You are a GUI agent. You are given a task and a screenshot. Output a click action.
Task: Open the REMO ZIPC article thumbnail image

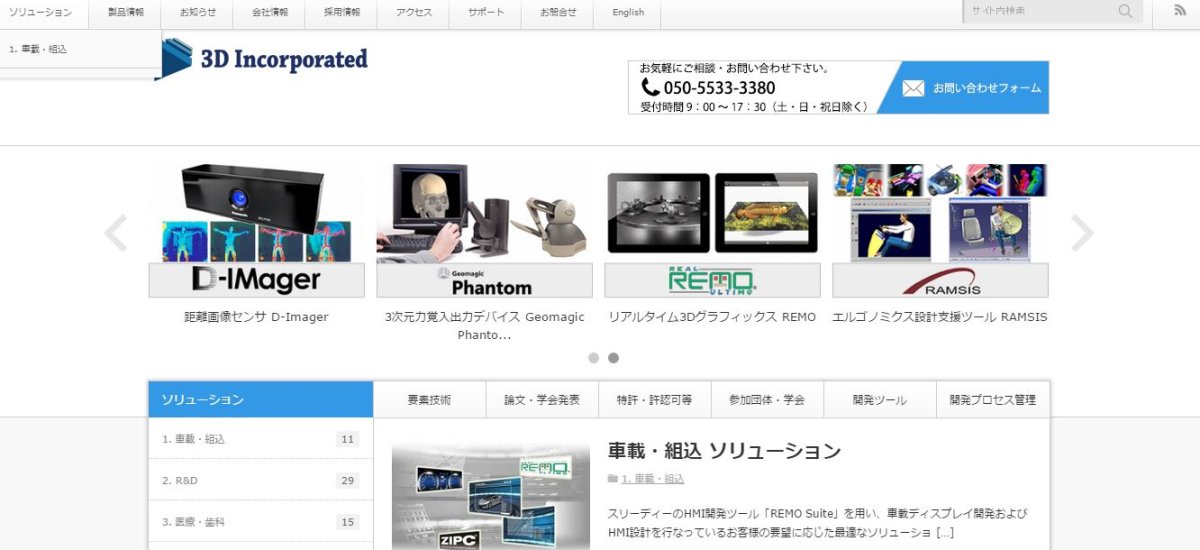[491, 497]
